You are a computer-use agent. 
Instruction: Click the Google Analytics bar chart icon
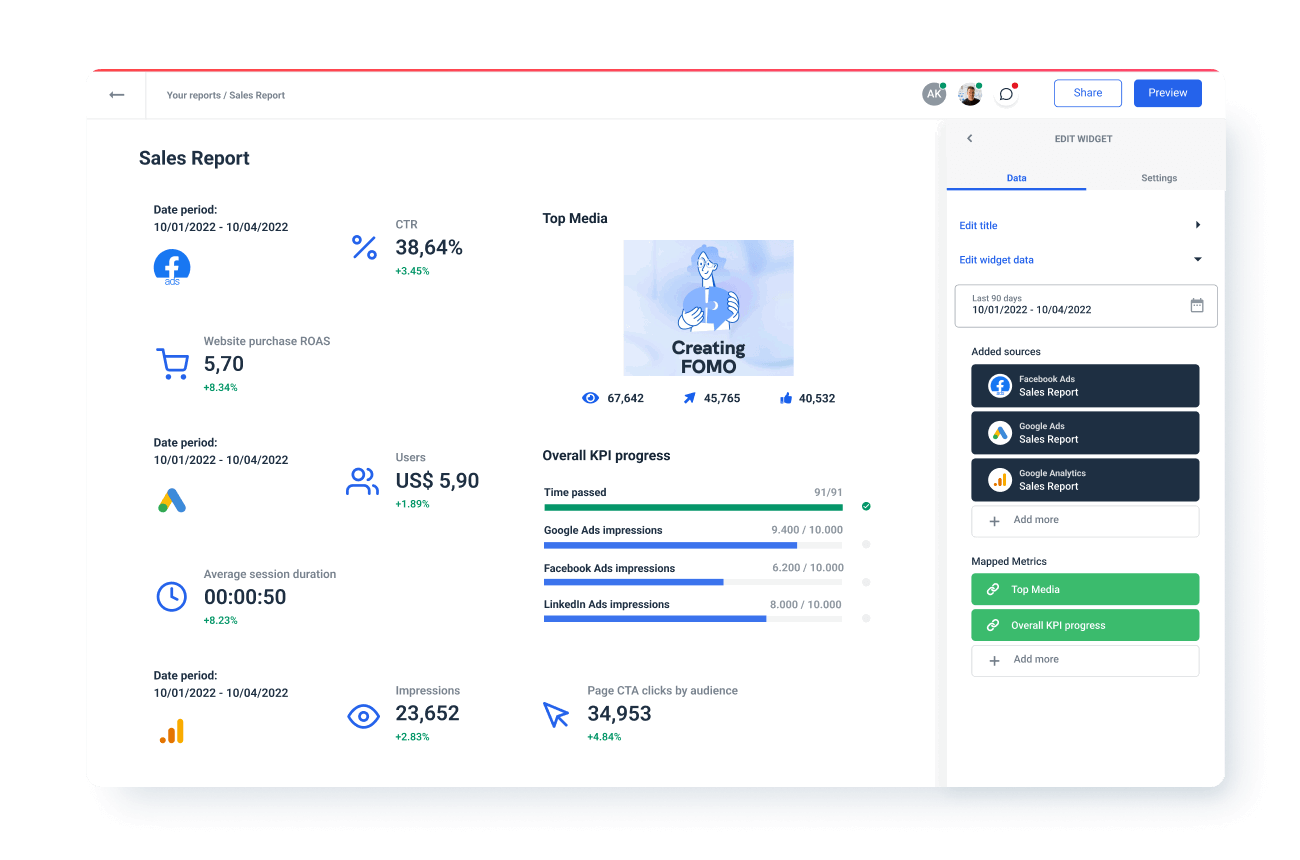click(x=171, y=731)
